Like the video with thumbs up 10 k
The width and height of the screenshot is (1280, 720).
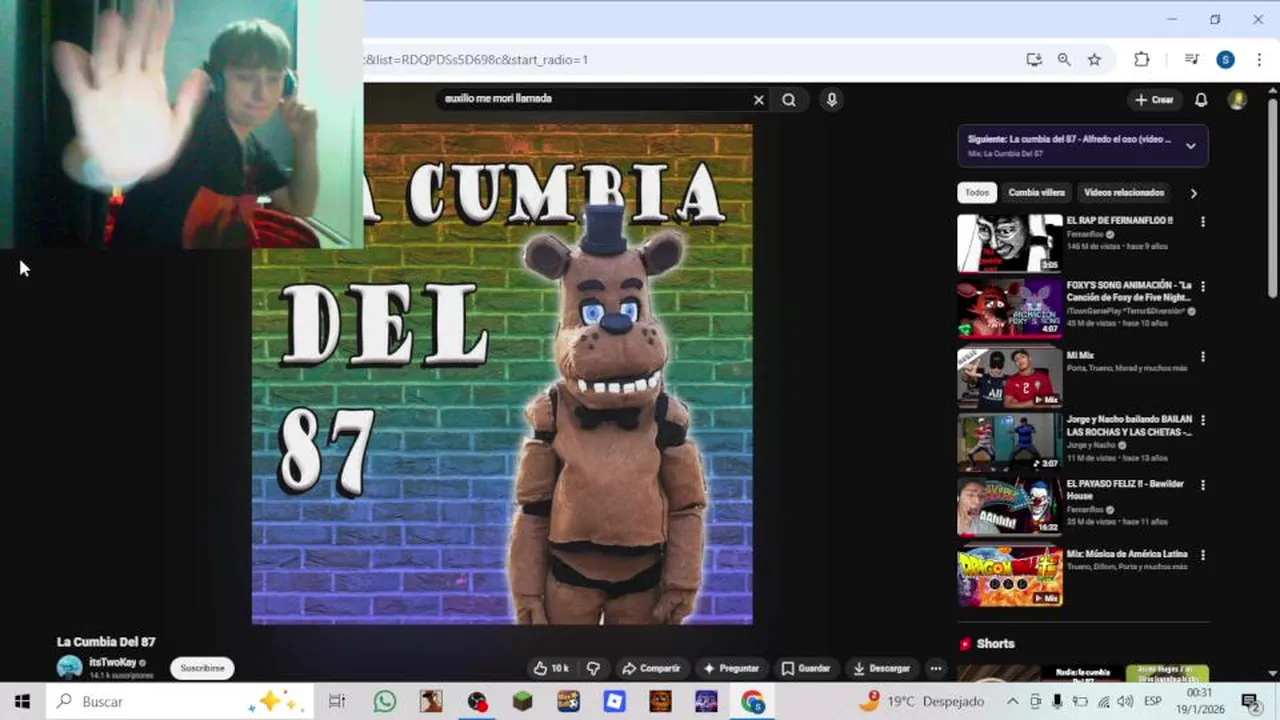(551, 668)
